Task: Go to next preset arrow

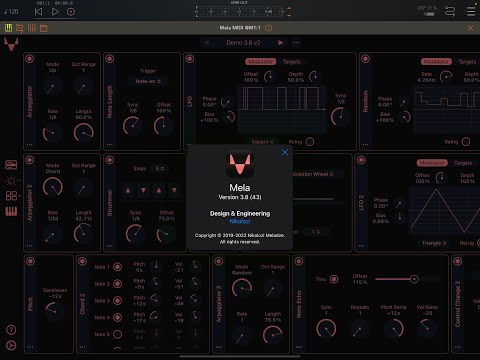Action: (x=281, y=43)
